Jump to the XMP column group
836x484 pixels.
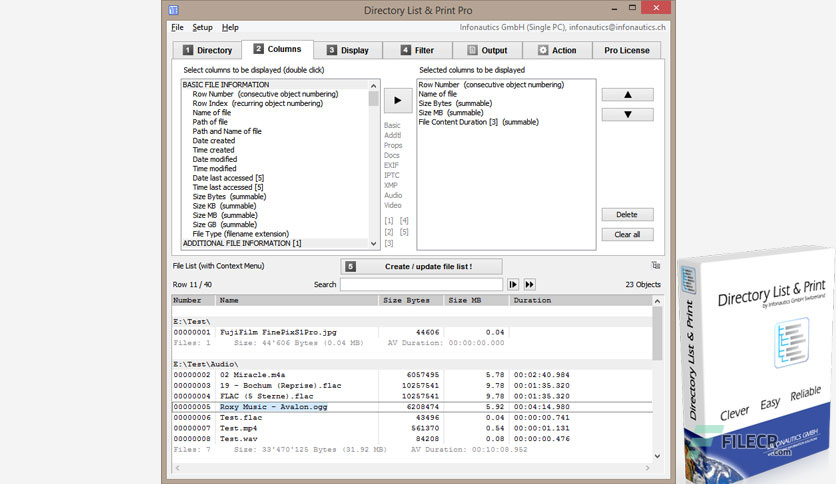[x=391, y=185]
